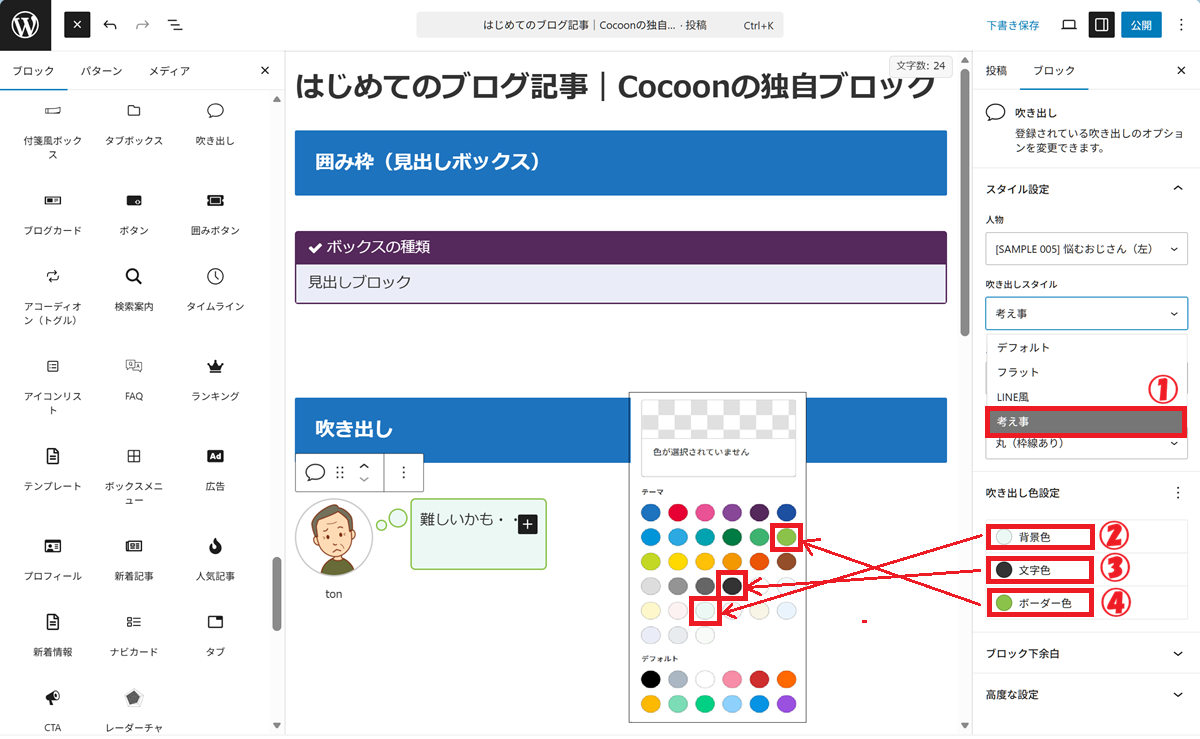1200x739 pixels.
Task: Click the WordPress logo icon
Action: point(25,25)
